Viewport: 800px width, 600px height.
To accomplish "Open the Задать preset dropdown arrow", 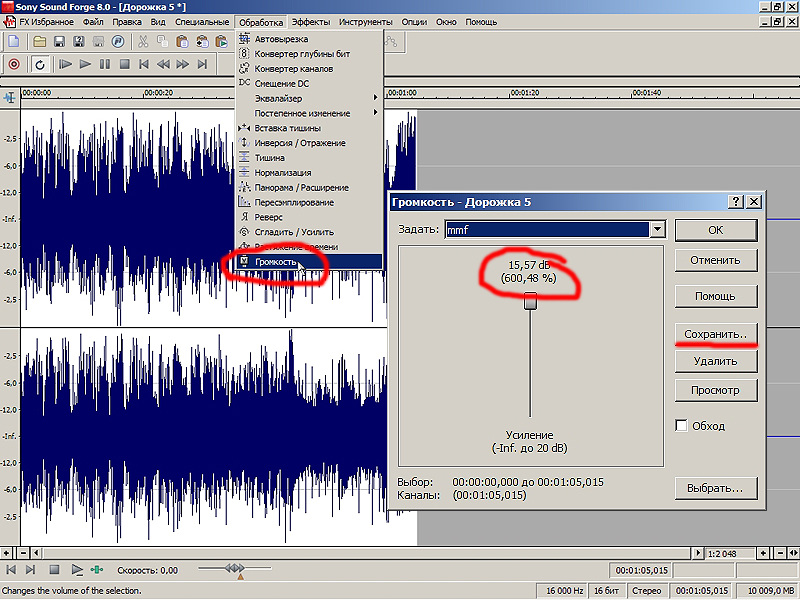I will pos(657,230).
